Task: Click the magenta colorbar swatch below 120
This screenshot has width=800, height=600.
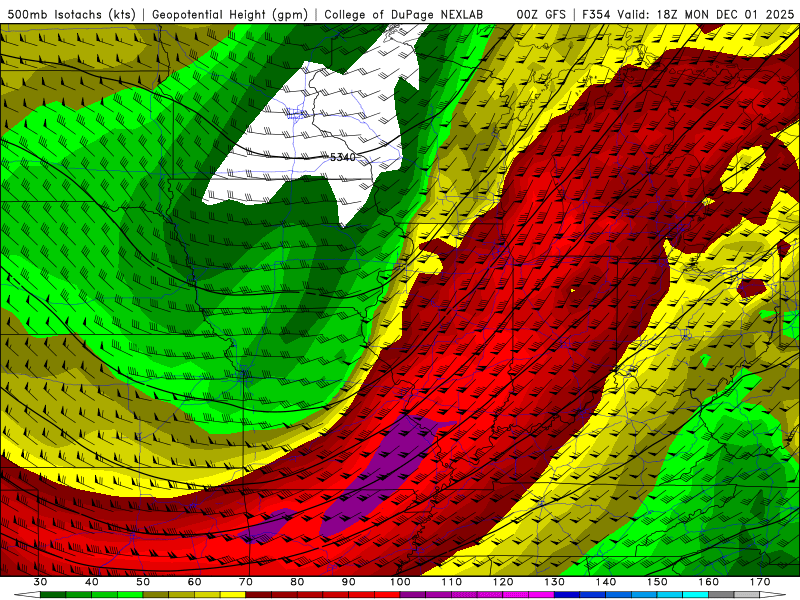Action: pos(516,595)
